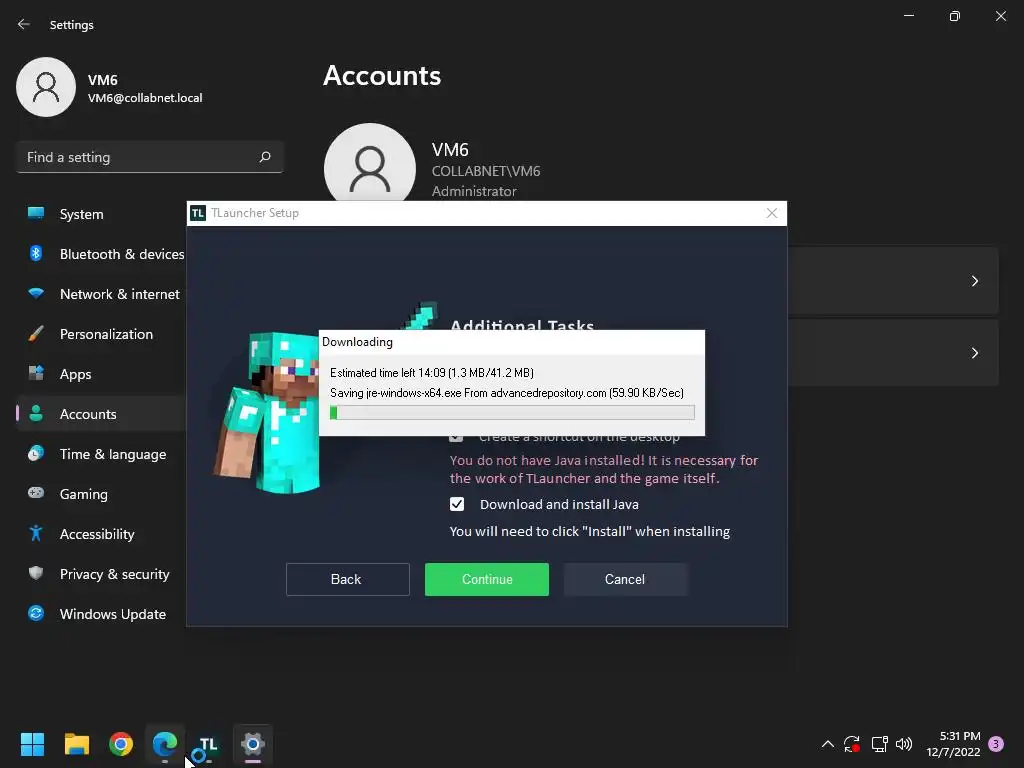Click the volume speaker tray icon
1024x768 pixels.
[904, 744]
